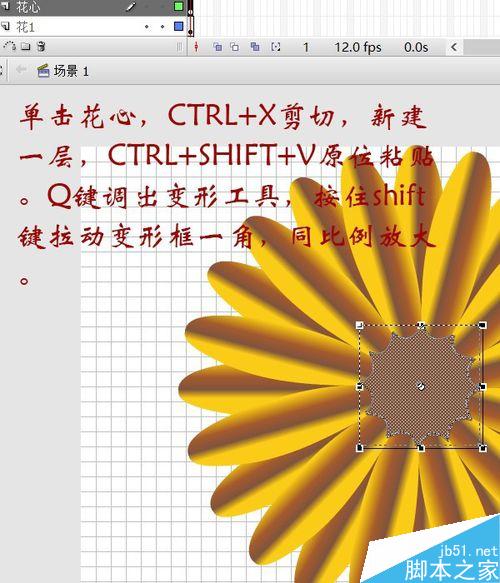This screenshot has height=583, width=500.
Task: Toggle visibility dot of 花1 layer
Action: [x=147, y=27]
